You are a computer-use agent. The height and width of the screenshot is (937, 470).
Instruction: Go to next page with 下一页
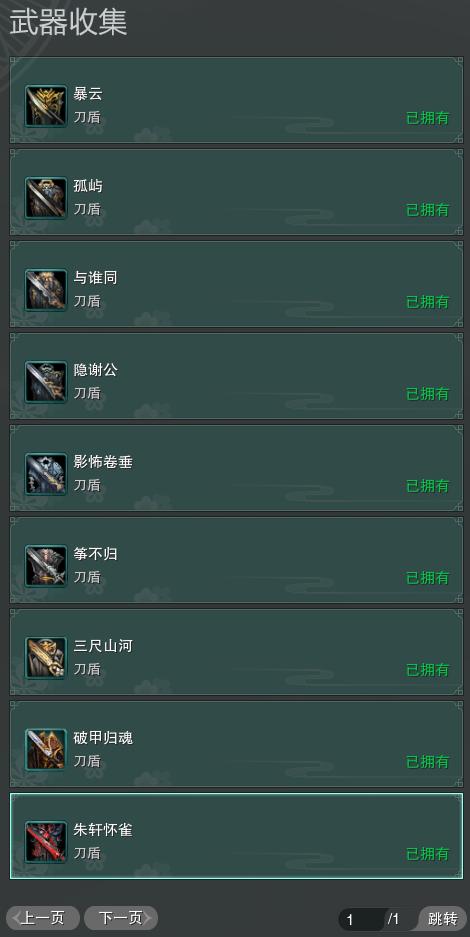tap(121, 918)
